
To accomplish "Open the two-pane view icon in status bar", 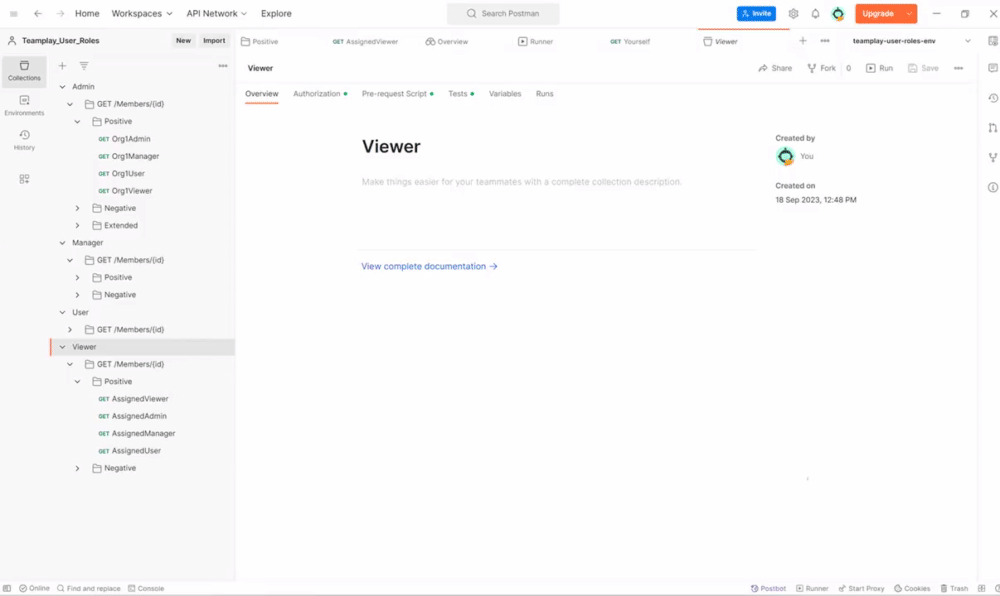I will 982,588.
